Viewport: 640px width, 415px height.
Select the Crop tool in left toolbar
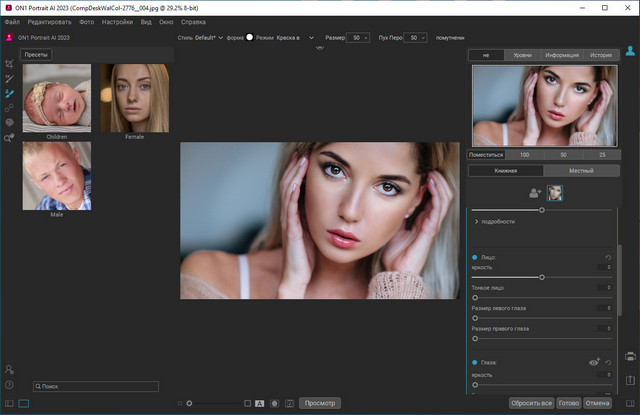9,63
